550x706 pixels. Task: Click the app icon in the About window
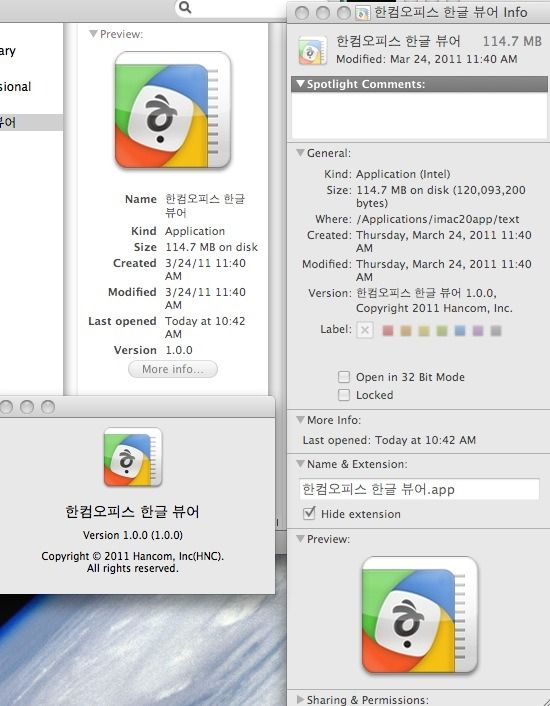click(x=133, y=457)
